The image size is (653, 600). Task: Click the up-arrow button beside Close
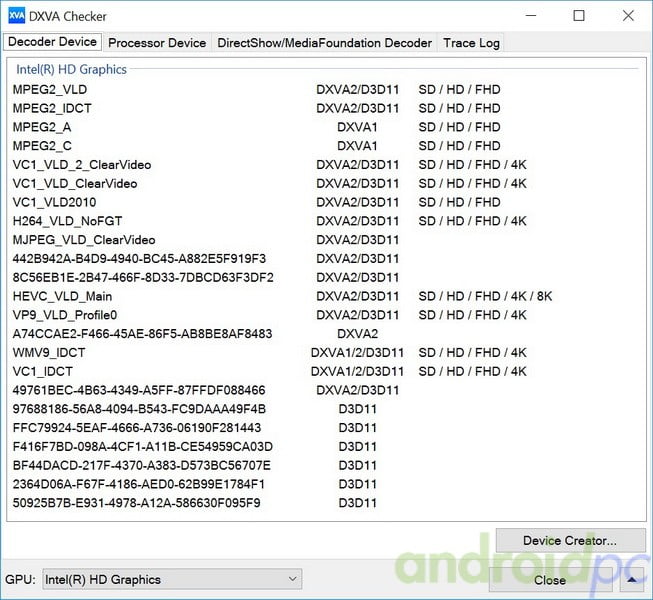634,579
